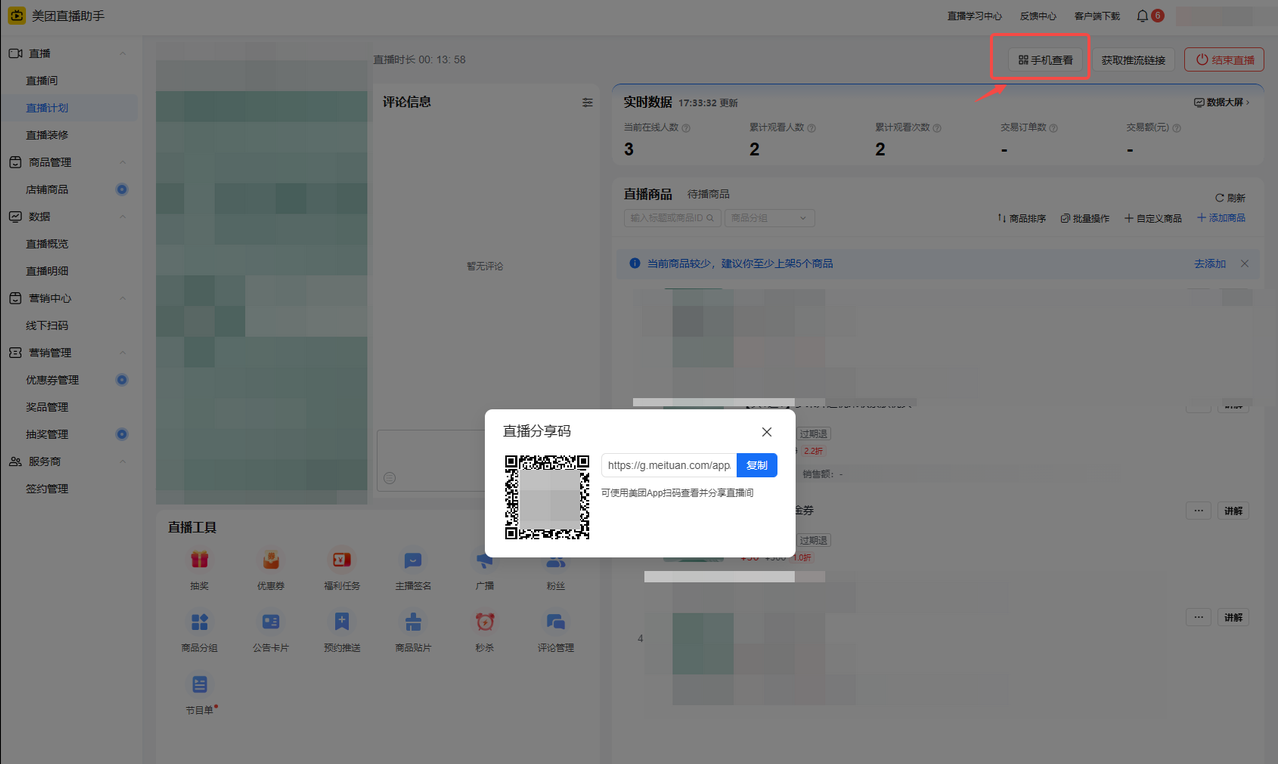Open the 评论管理 live tool

pyautogui.click(x=556, y=622)
